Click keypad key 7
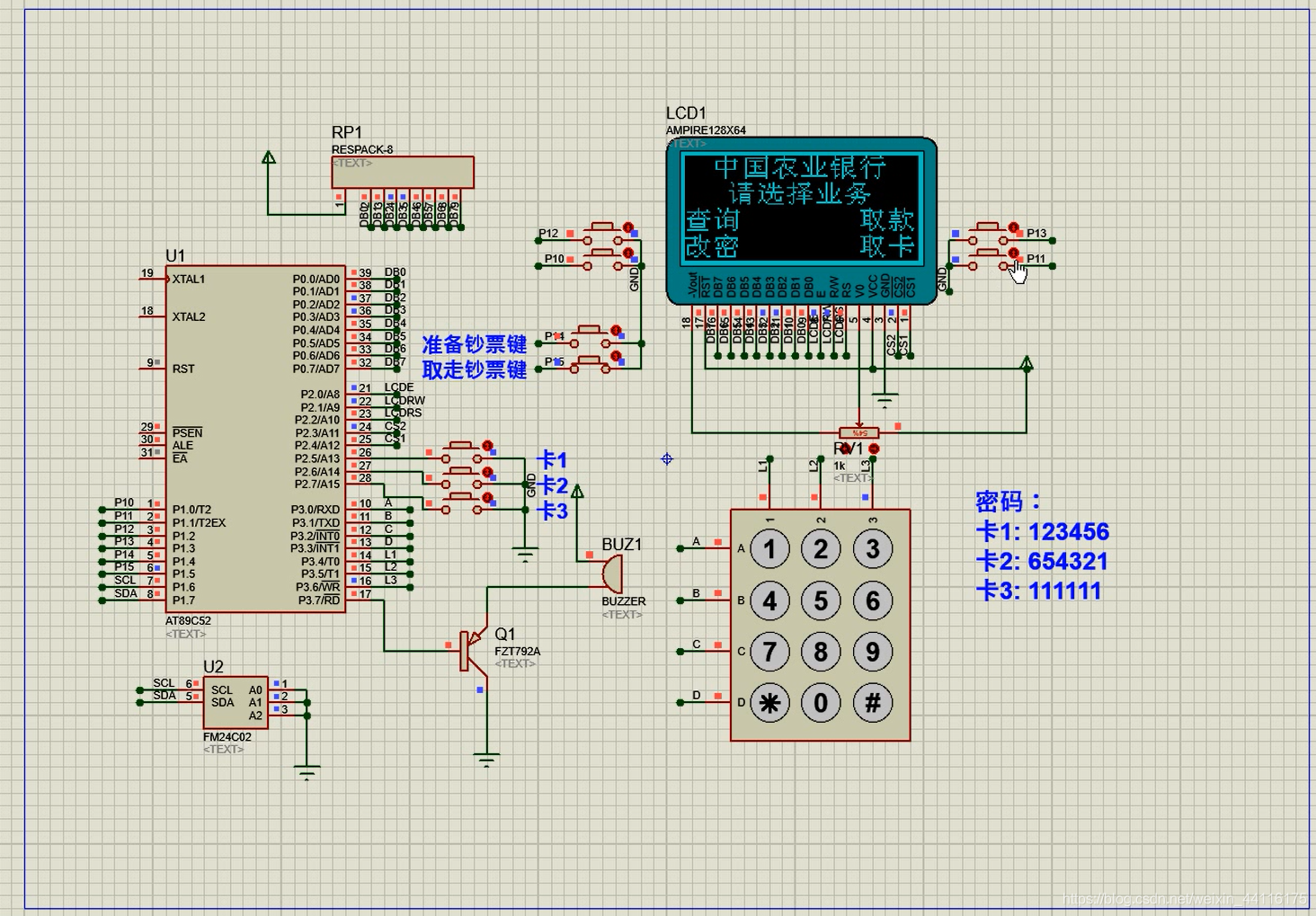 click(769, 652)
